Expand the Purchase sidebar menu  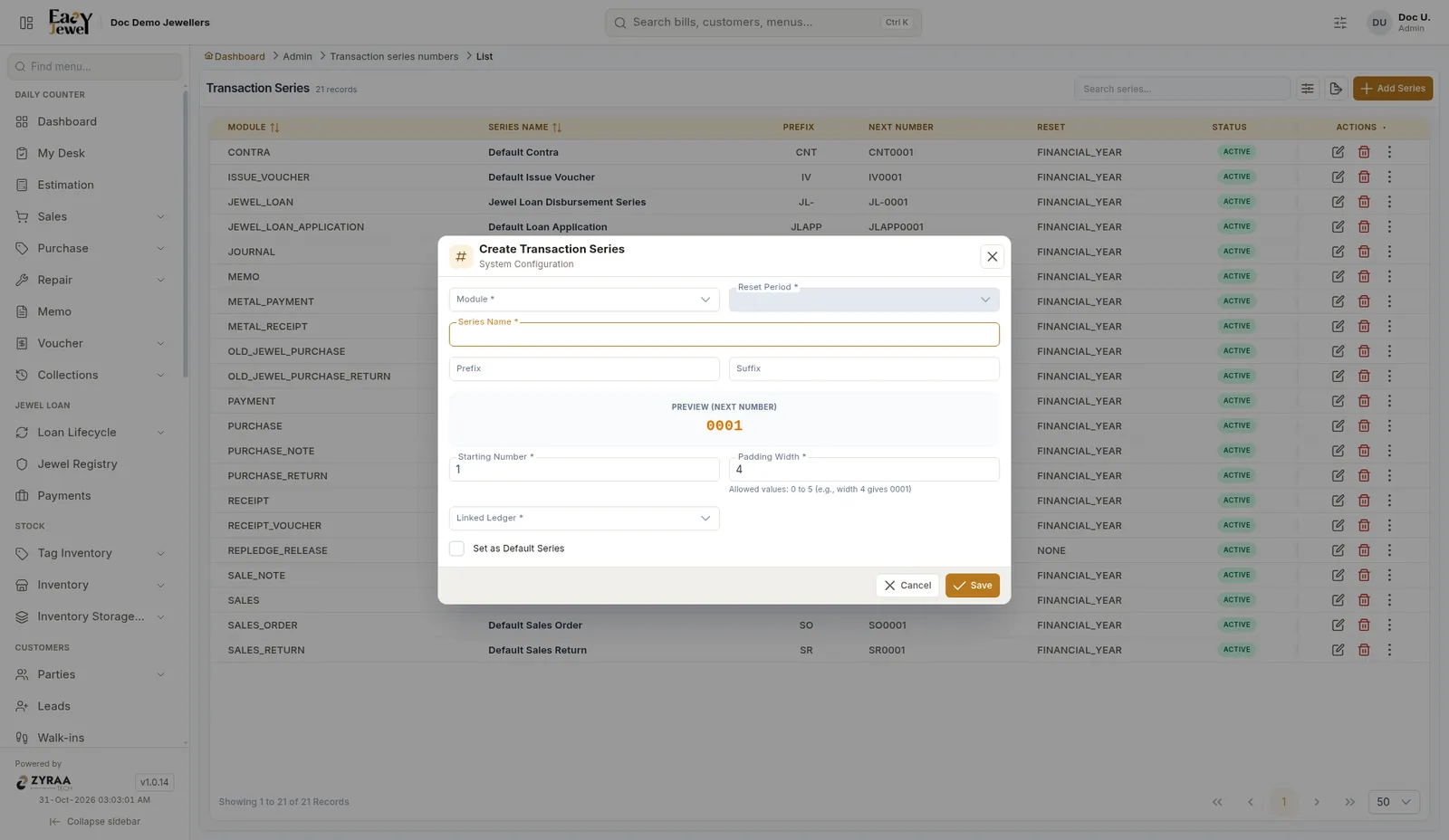(91, 249)
